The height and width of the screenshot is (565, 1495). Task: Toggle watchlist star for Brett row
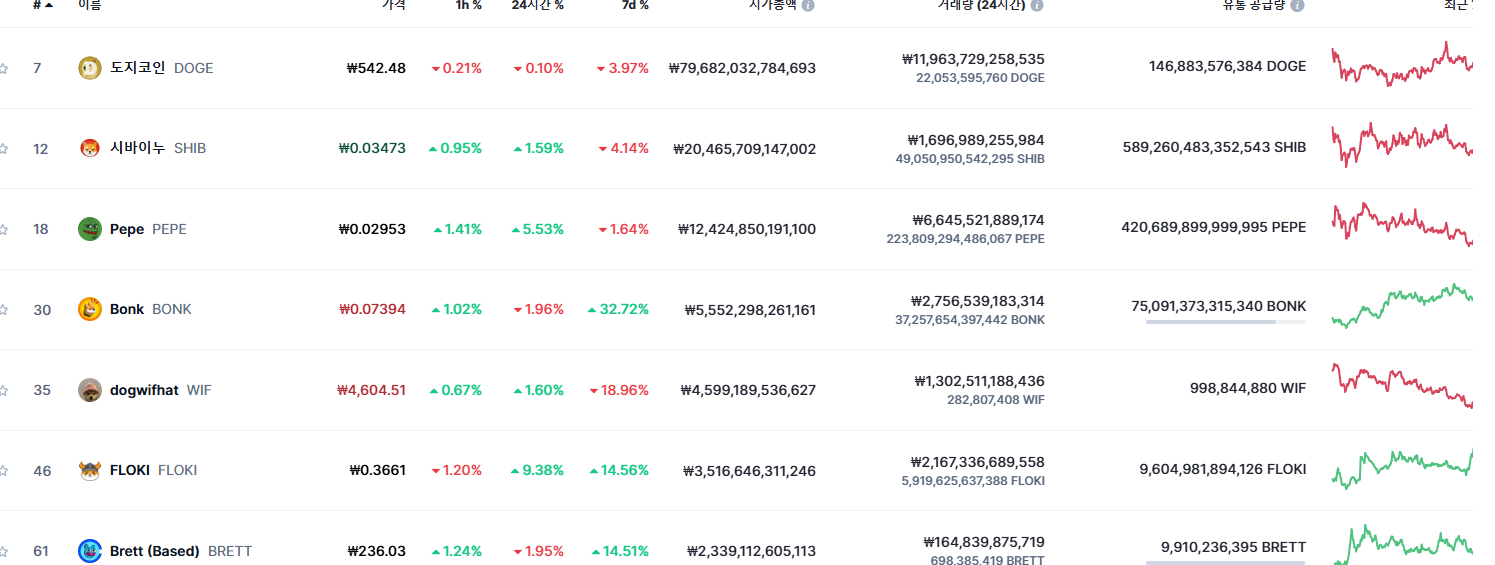pos(4,551)
